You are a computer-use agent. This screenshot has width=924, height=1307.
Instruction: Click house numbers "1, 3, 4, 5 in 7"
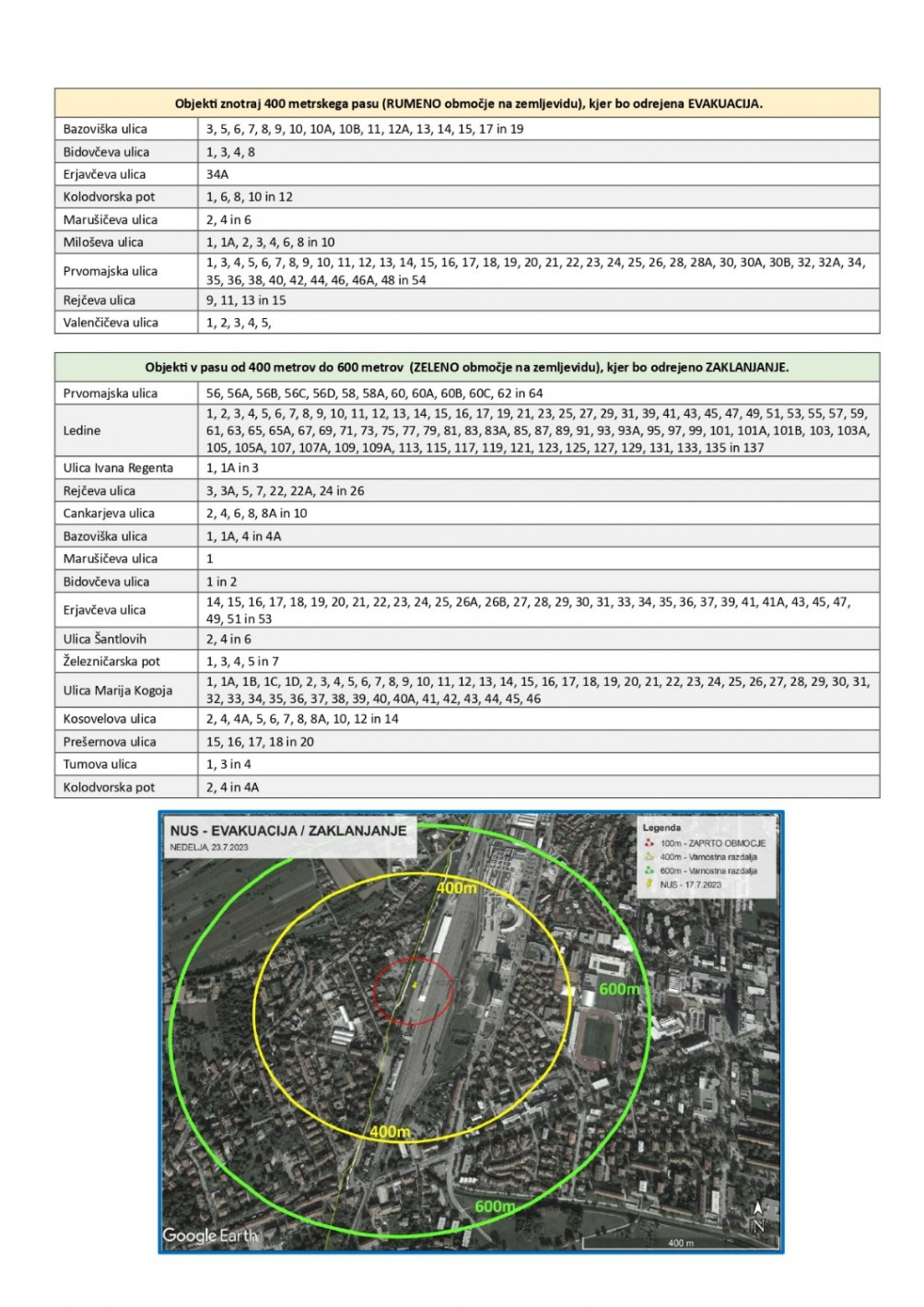(x=242, y=661)
